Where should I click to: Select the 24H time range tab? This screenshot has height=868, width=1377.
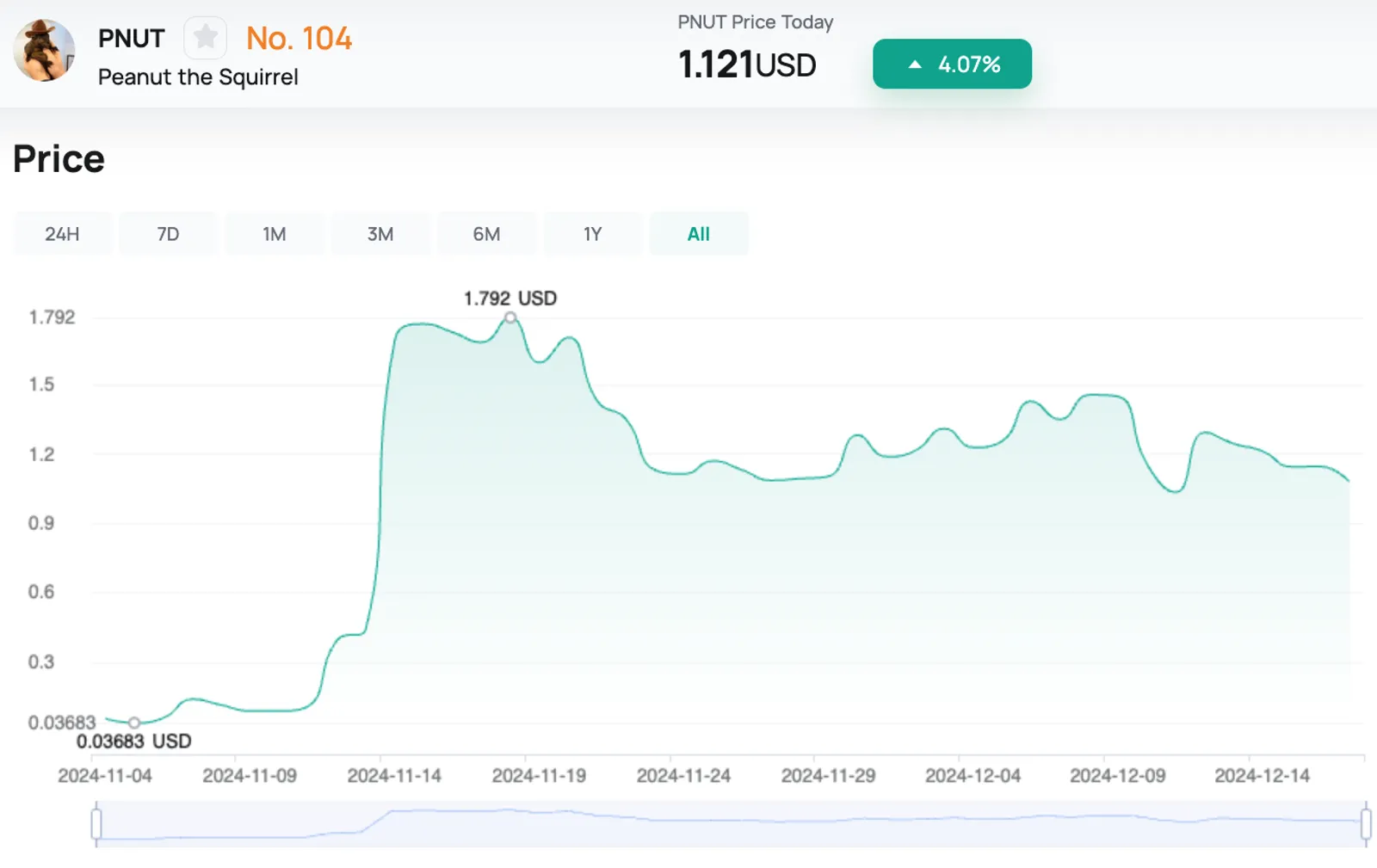click(x=62, y=234)
